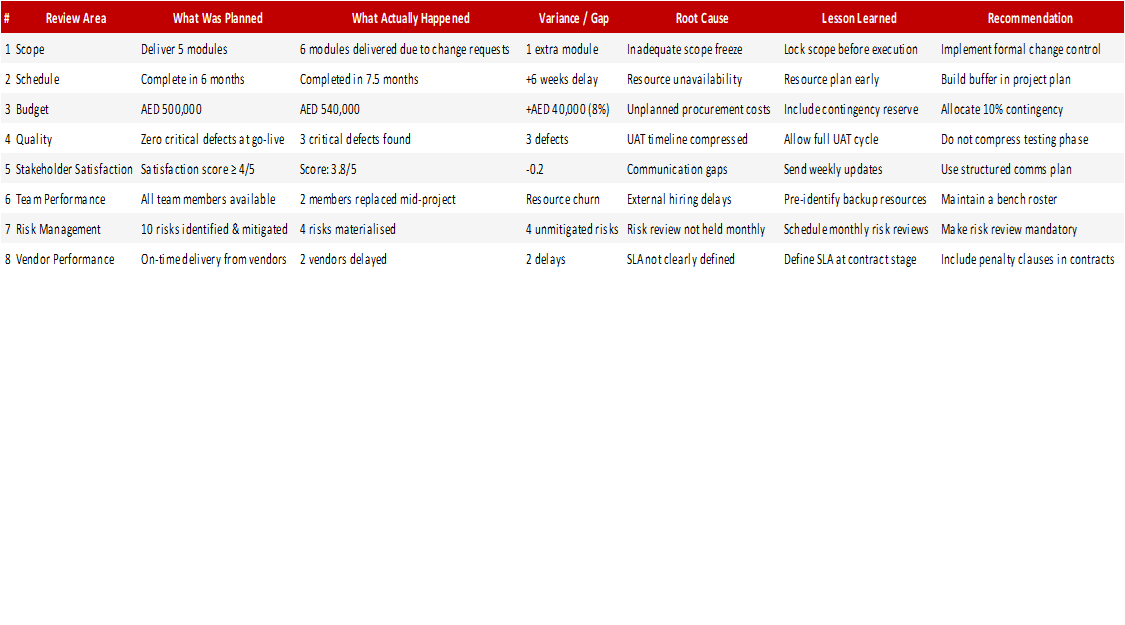Viewport: 1125px width, 625px height.
Task: Click 'Unplanned procurement costs' cell
Action: (x=698, y=110)
